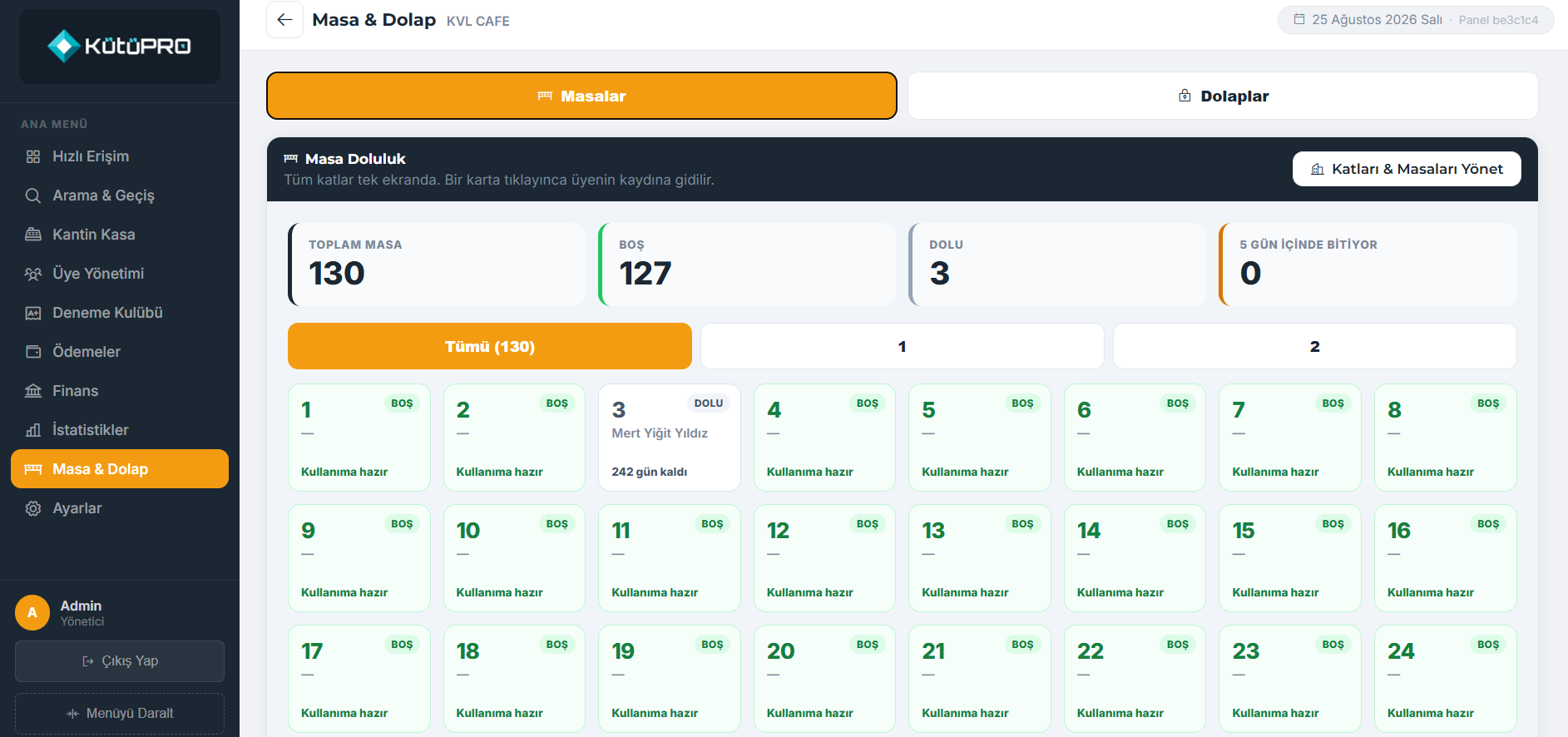Switch to the Masalar tab
1568x737 pixels.
[581, 96]
